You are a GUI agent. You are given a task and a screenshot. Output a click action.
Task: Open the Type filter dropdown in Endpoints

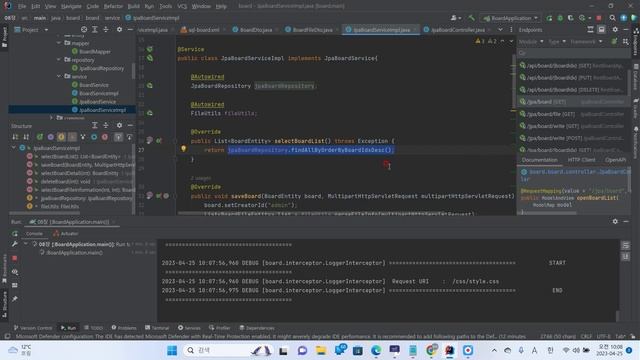557,42
